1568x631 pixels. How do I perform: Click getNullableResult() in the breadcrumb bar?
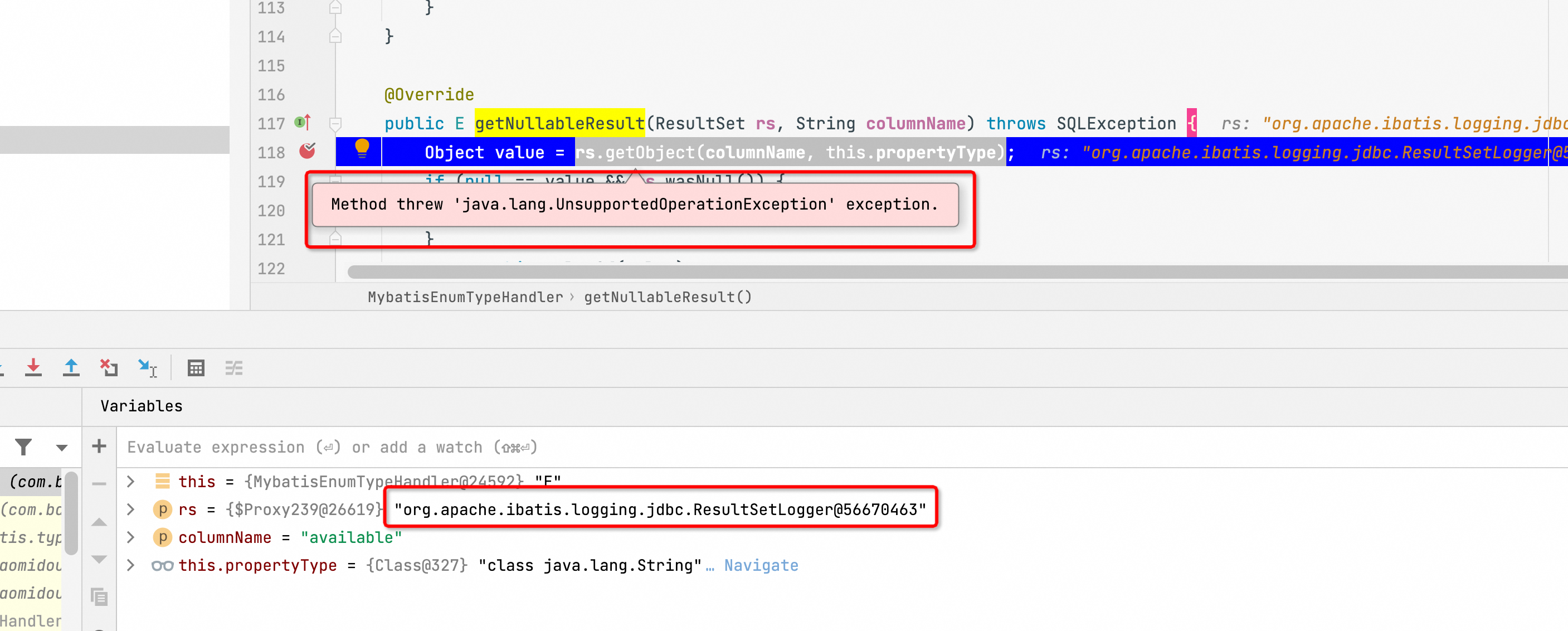pyautogui.click(x=667, y=297)
